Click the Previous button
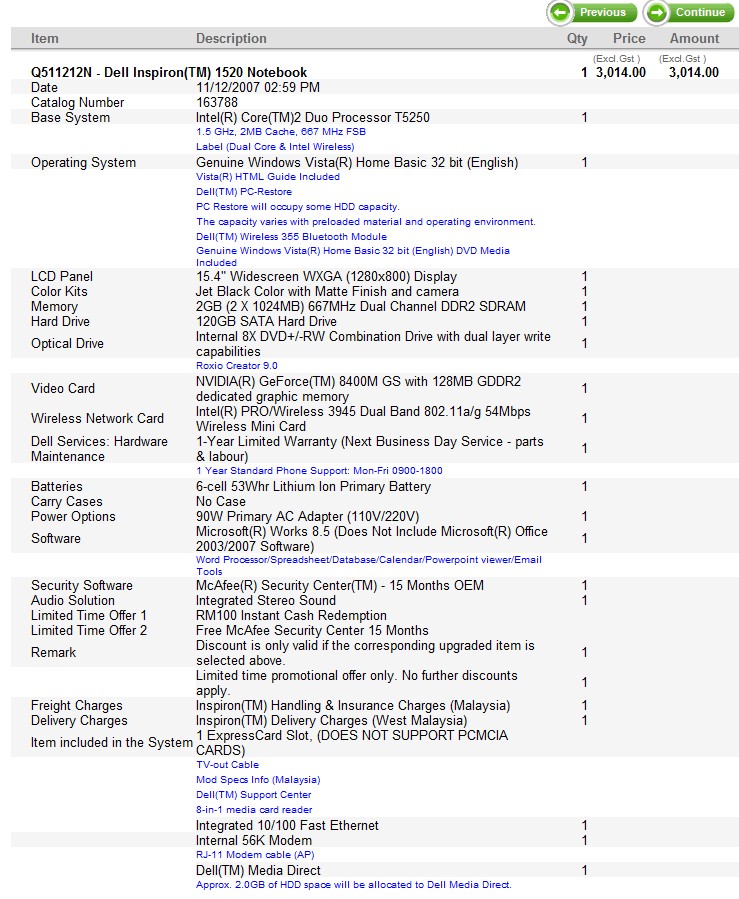Image resolution: width=739 pixels, height=899 pixels. point(592,13)
